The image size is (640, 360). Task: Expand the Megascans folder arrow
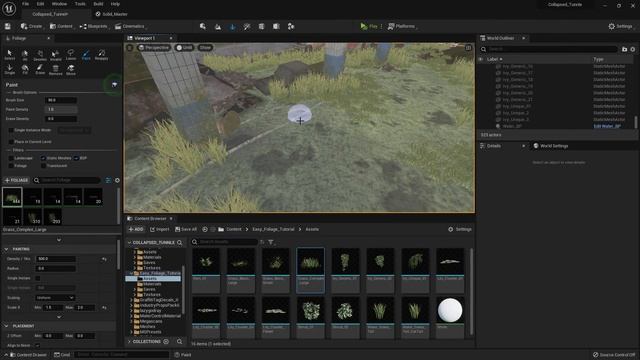(x=131, y=321)
